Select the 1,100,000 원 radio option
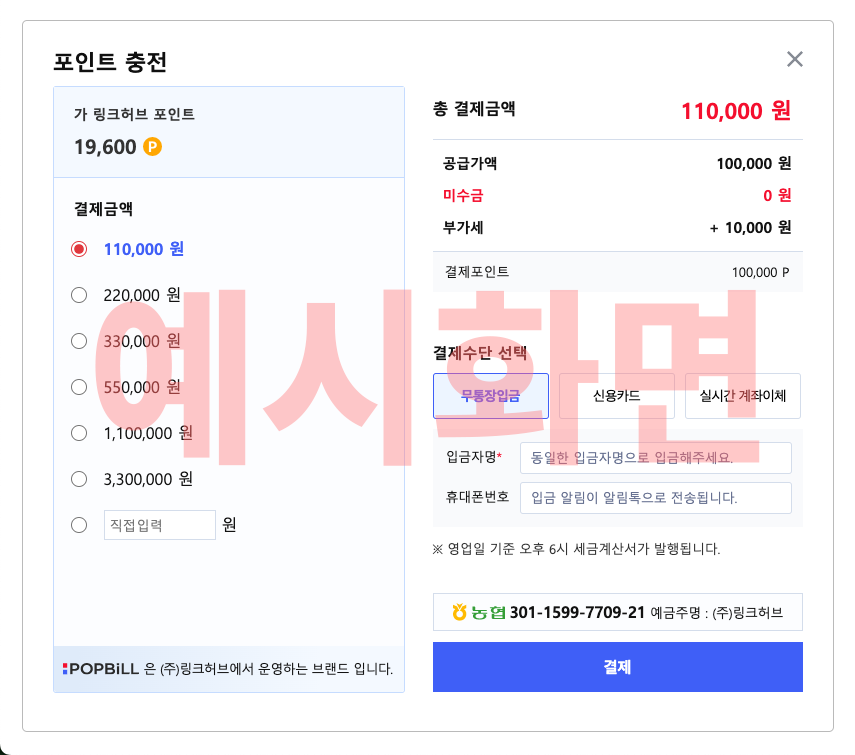855x755 pixels. [79, 433]
